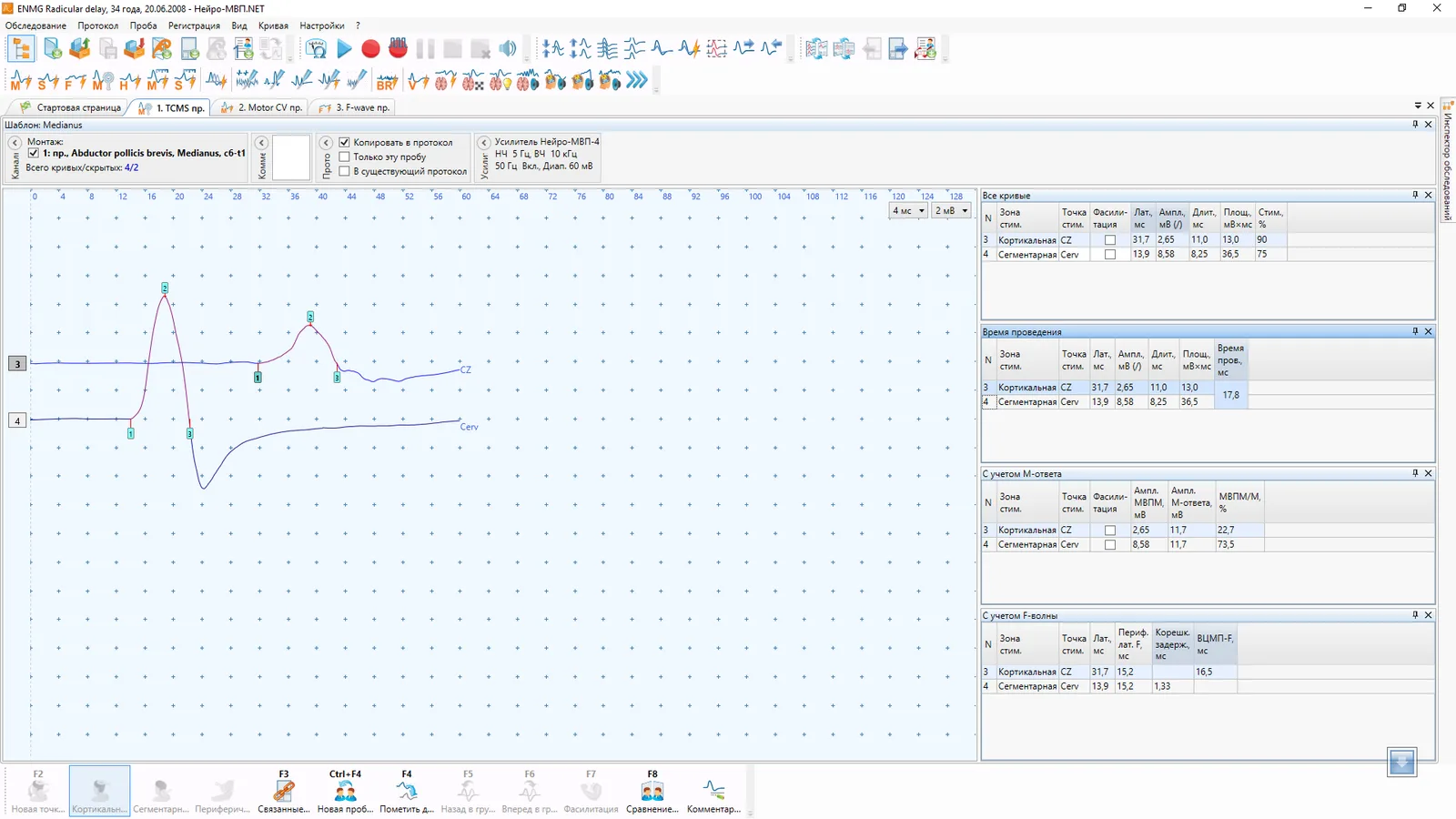Click the brain with lightbulb icon
This screenshot has width=1456, height=819.
click(500, 81)
